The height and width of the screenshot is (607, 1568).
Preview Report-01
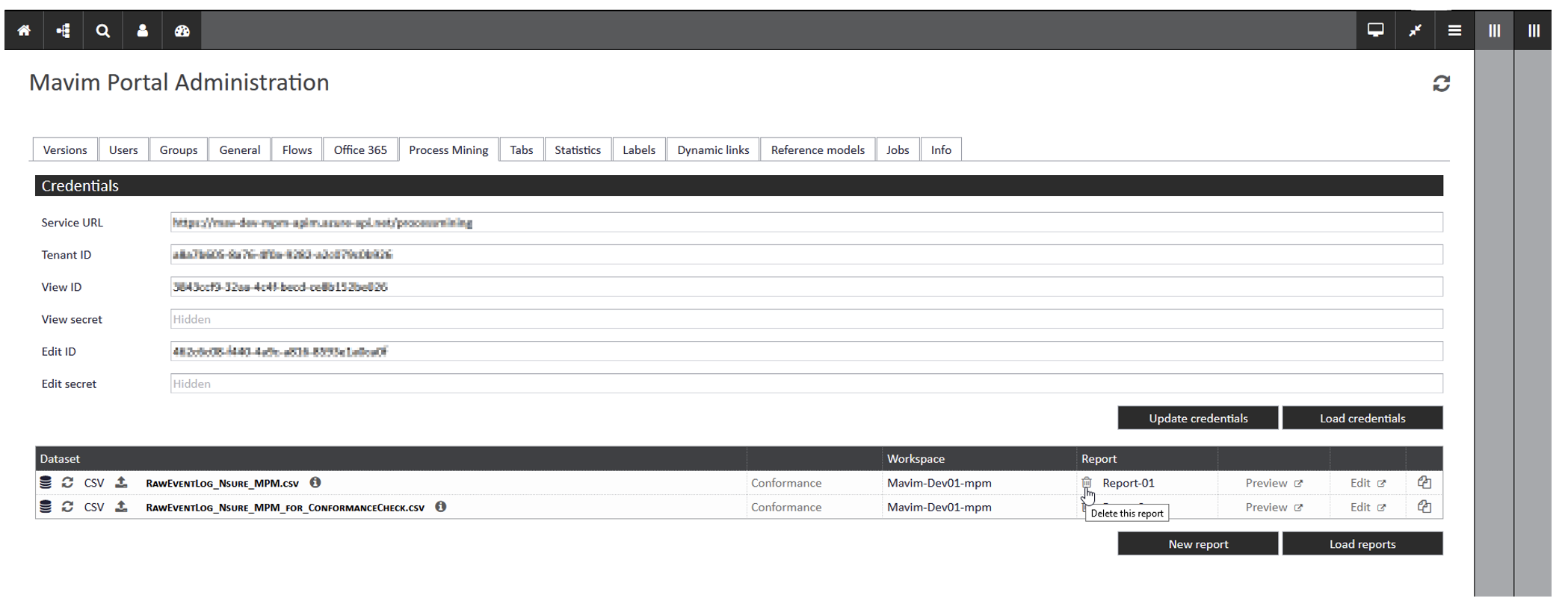[x=1274, y=483]
